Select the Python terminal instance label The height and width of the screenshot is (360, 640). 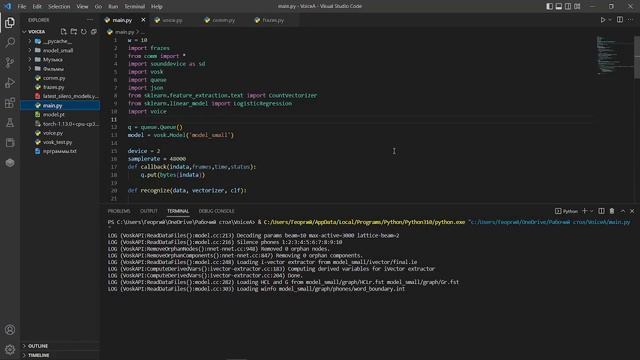click(566, 211)
